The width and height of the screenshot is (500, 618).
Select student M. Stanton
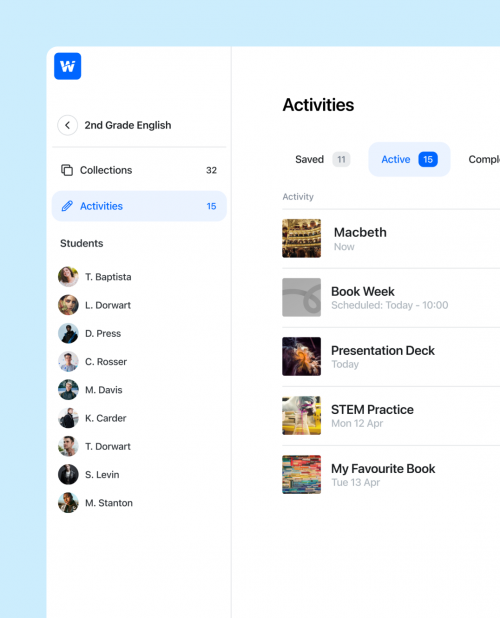(x=96, y=503)
